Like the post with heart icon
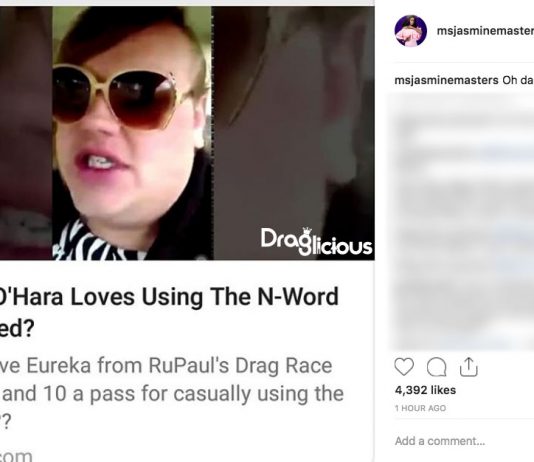 click(x=404, y=367)
